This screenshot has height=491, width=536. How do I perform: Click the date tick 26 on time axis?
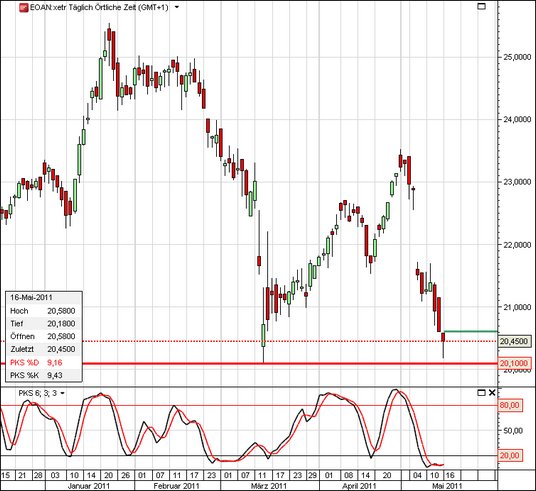[125, 475]
